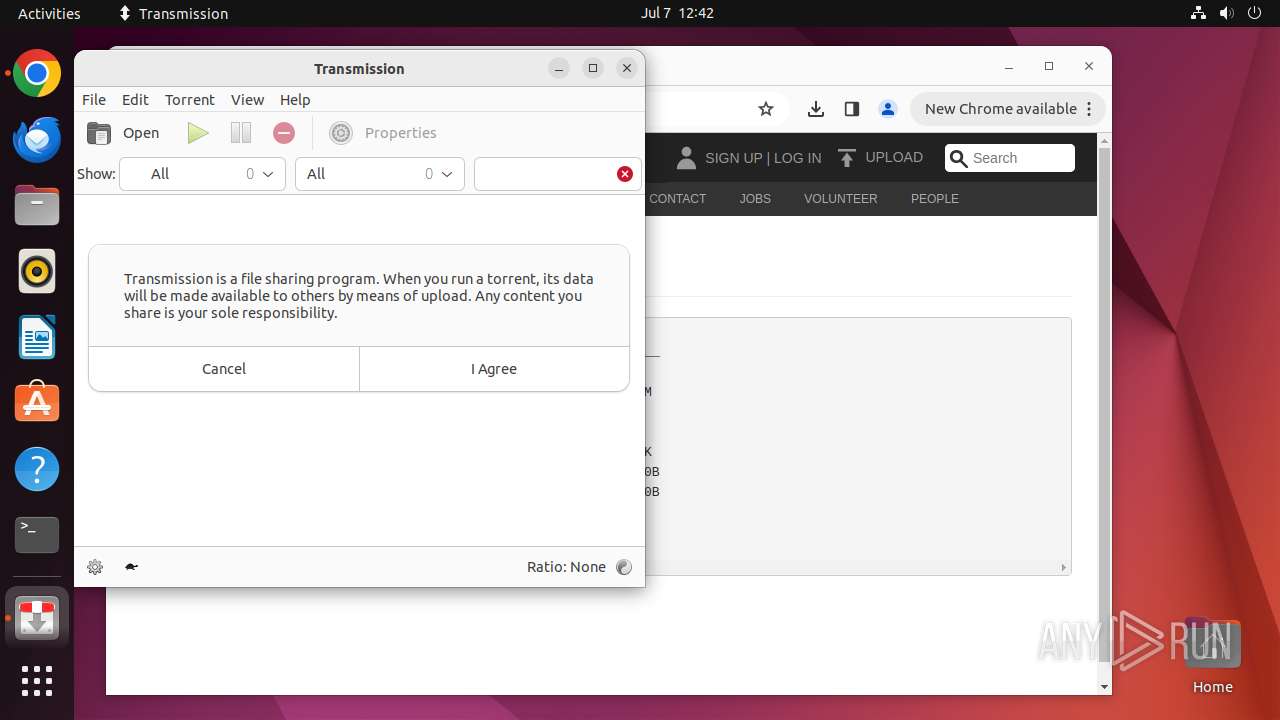
Task: Click the torrent filter text field
Action: click(x=557, y=174)
